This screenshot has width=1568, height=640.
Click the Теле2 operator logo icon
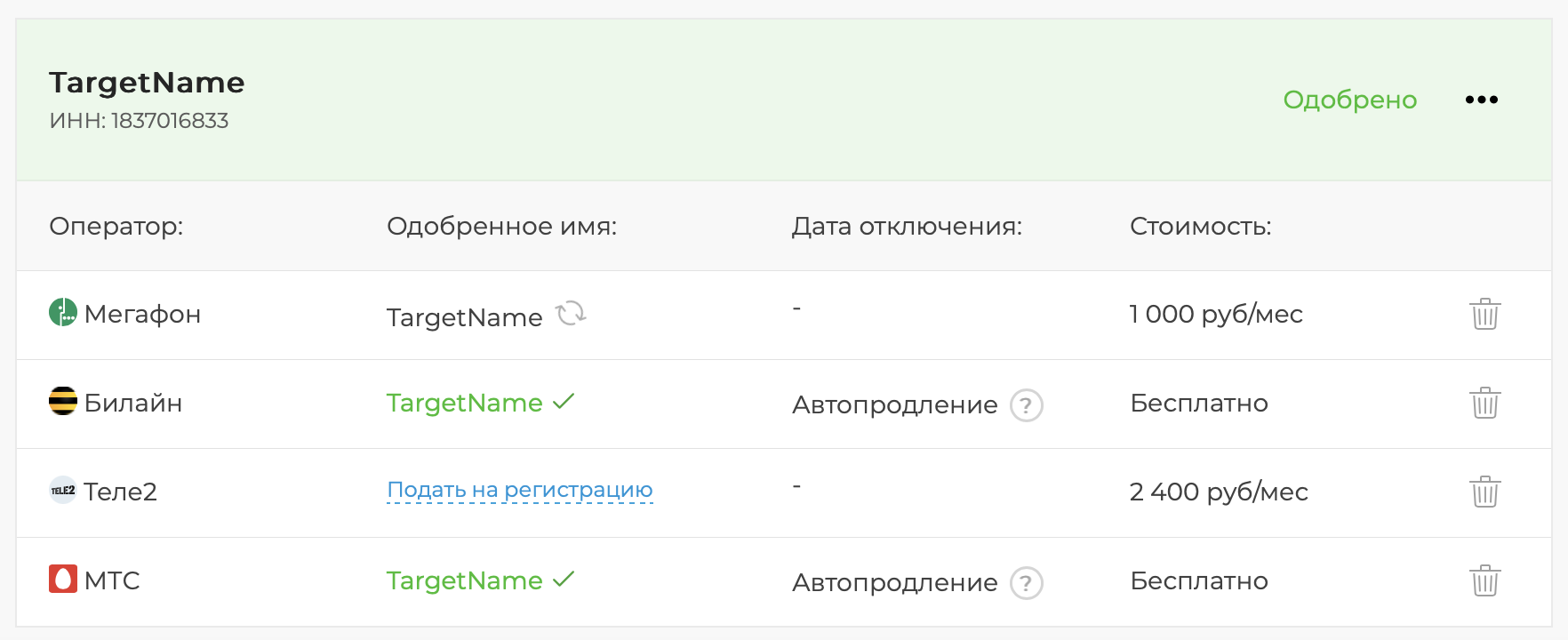(x=61, y=491)
